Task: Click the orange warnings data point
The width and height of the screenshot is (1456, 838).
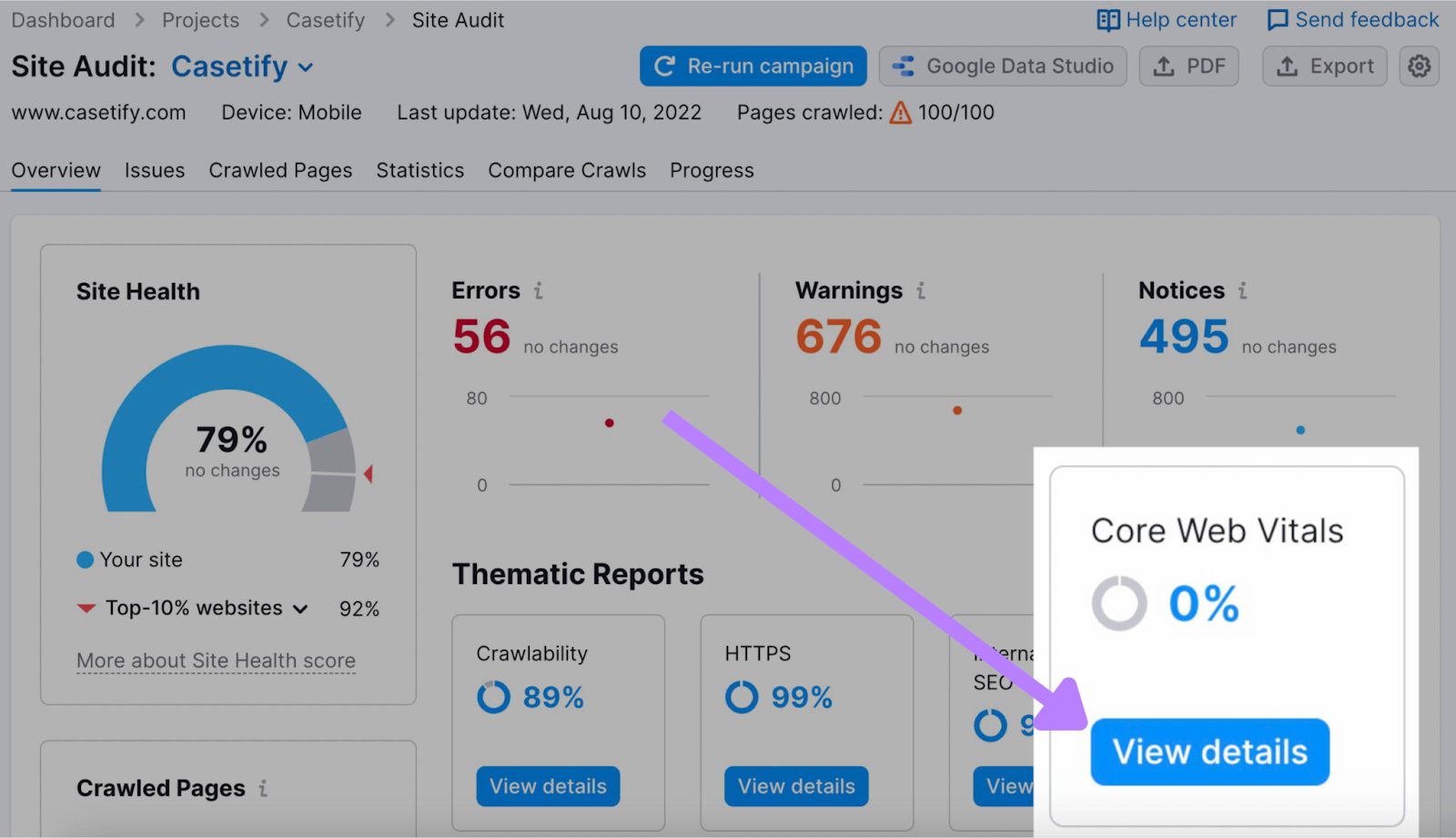Action: (957, 410)
